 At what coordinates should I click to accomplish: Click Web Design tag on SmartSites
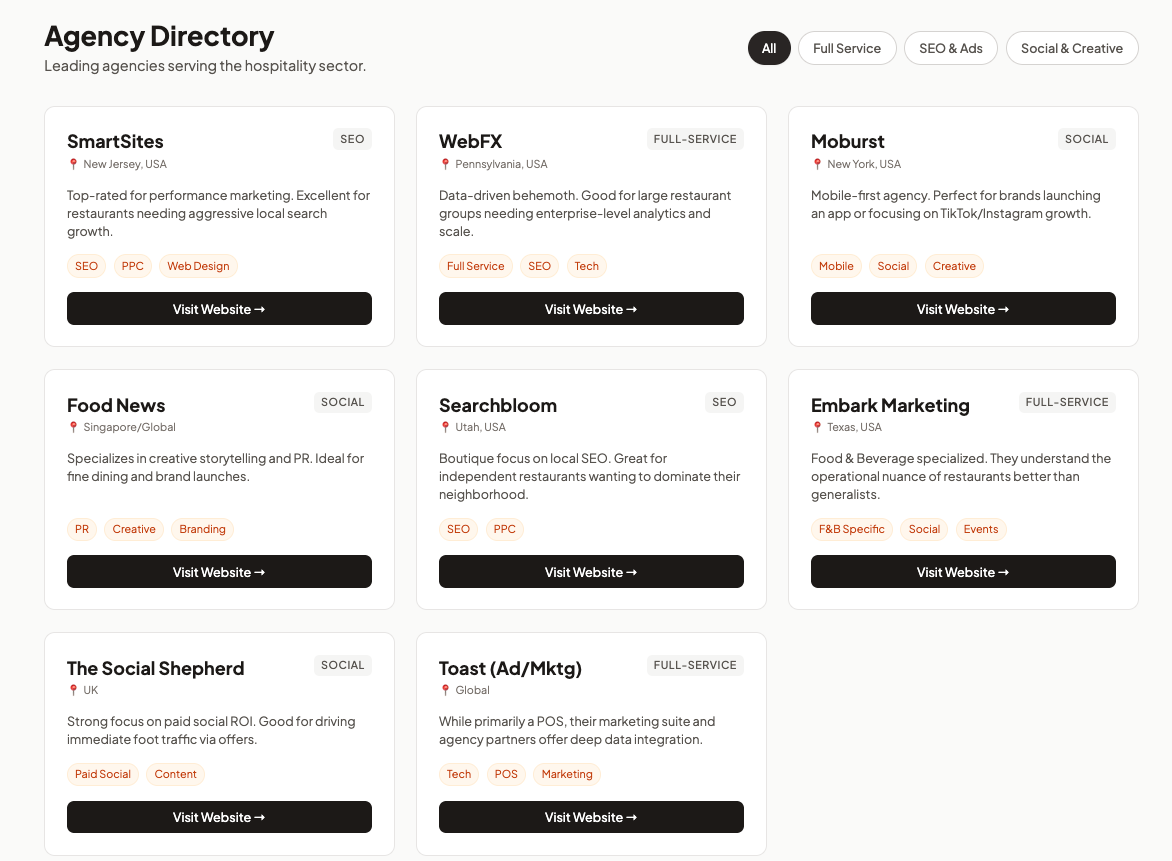(x=198, y=266)
